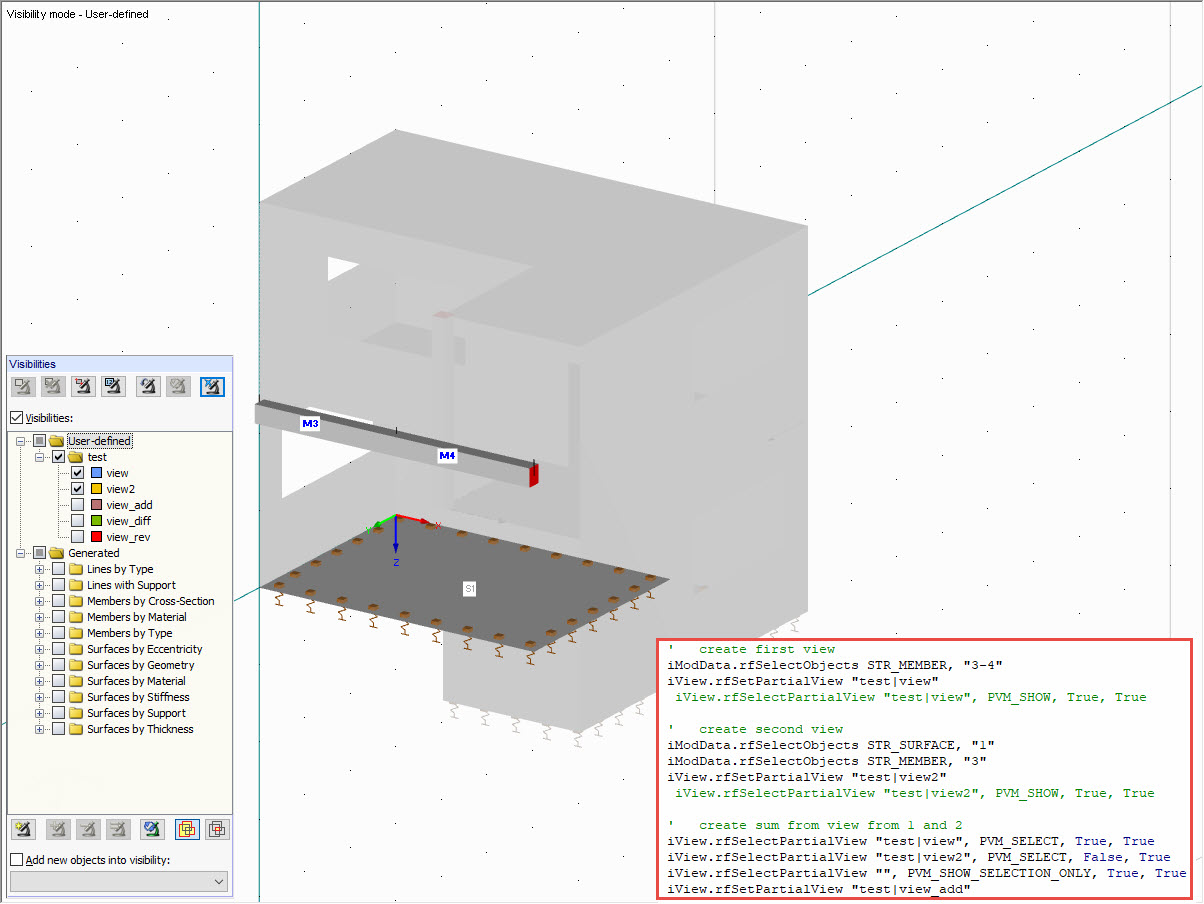Select surface S1 in the model view
Viewport: 1204px width, 904px height.
click(470, 589)
